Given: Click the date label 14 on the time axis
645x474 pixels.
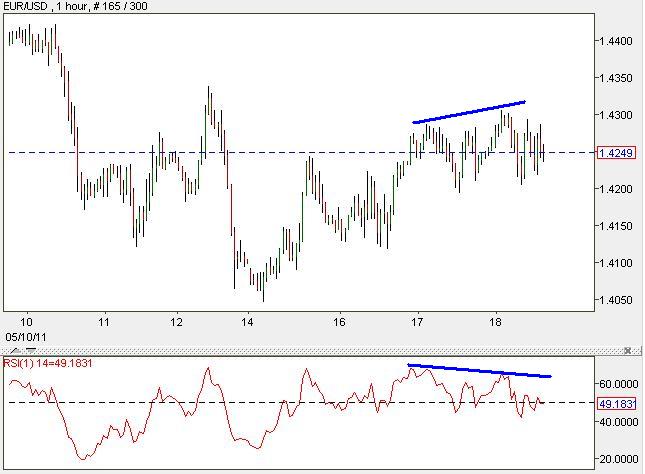Looking at the screenshot, I should (x=248, y=322).
